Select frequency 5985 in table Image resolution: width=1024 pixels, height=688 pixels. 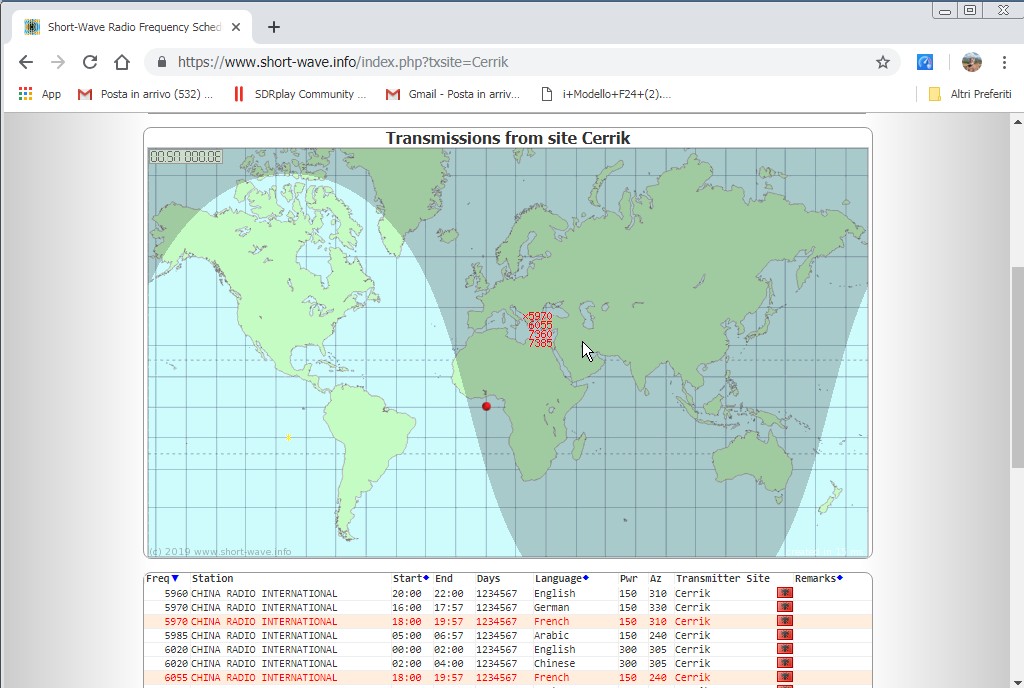pyautogui.click(x=176, y=635)
